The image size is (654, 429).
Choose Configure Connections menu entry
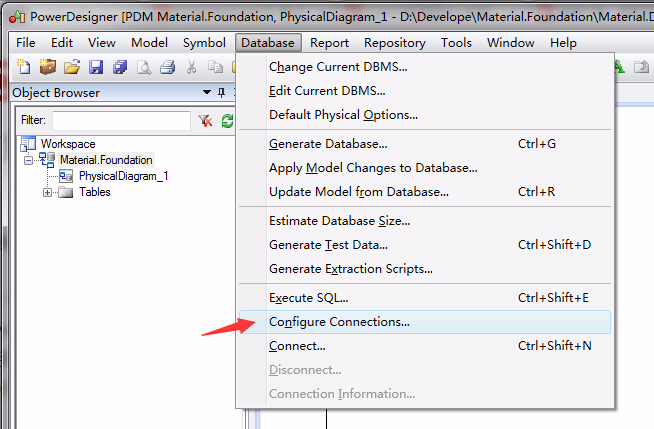point(425,322)
